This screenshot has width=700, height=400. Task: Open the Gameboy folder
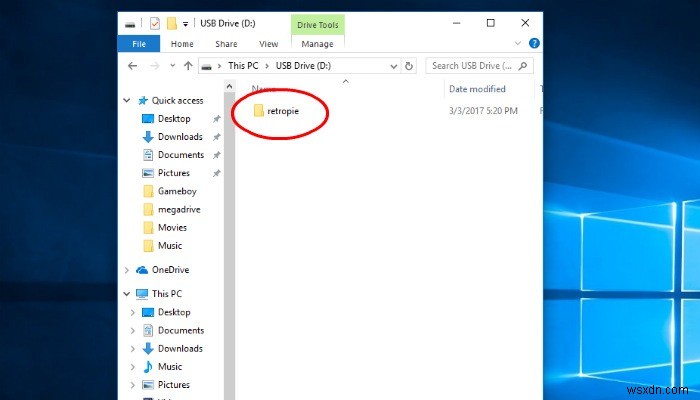point(177,191)
